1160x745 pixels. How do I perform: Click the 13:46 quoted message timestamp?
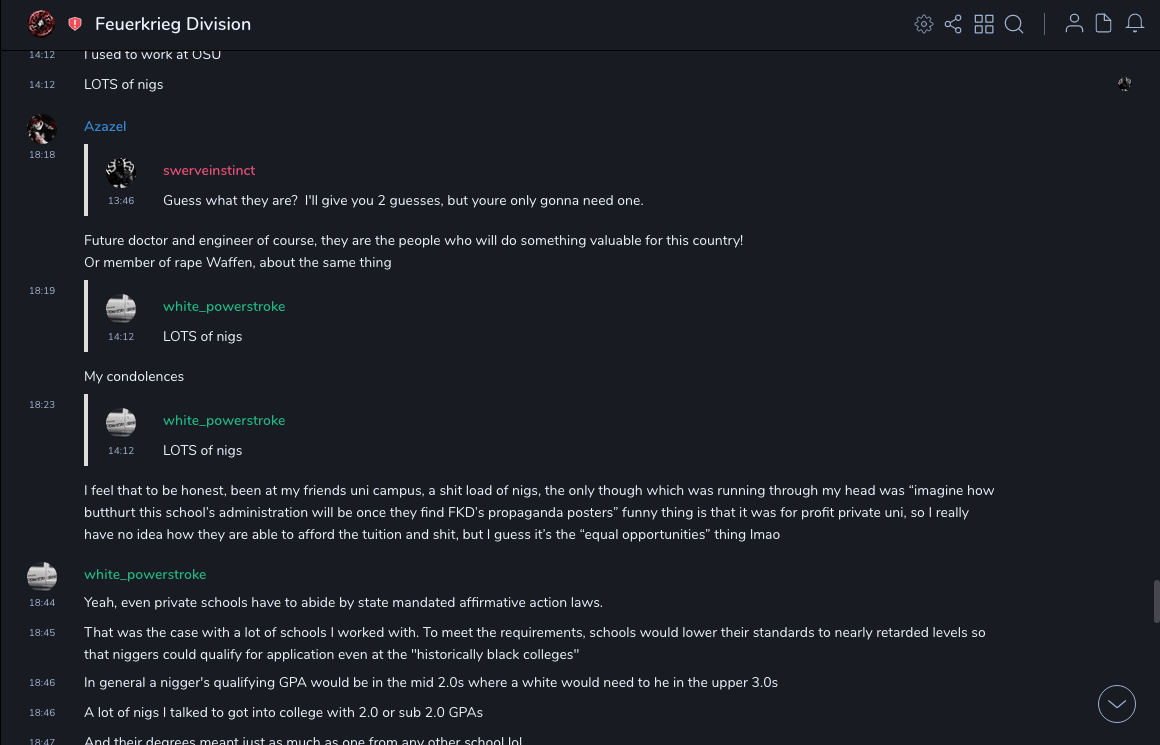click(121, 201)
